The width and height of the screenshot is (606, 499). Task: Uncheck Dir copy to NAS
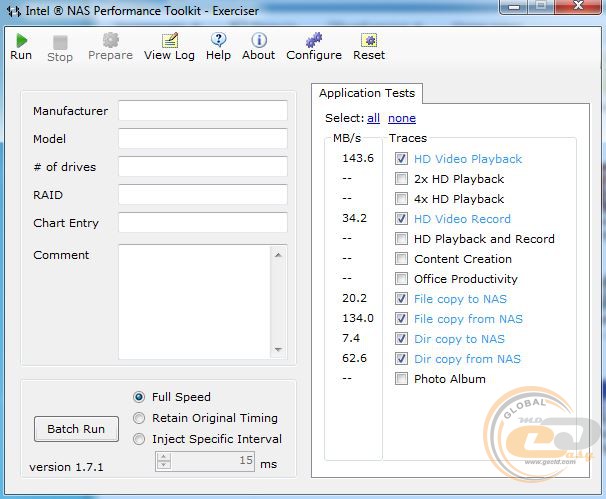click(401, 339)
